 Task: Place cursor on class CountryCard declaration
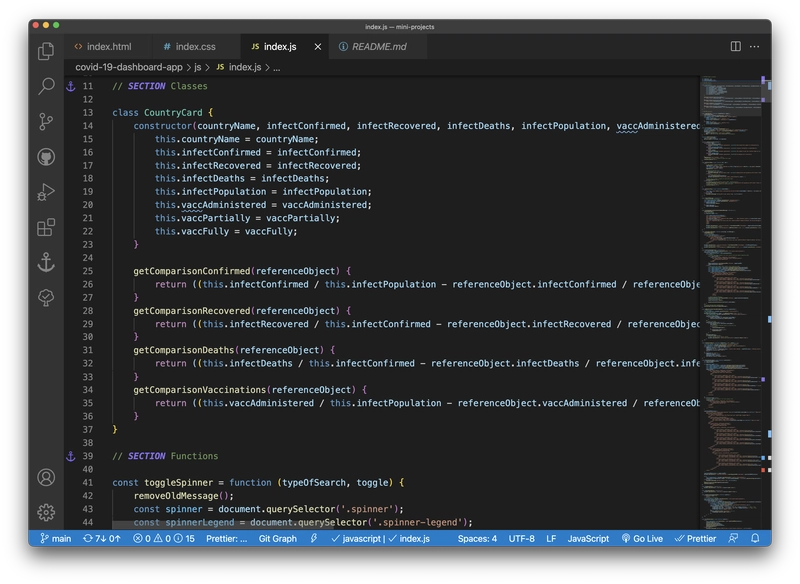(x=162, y=113)
